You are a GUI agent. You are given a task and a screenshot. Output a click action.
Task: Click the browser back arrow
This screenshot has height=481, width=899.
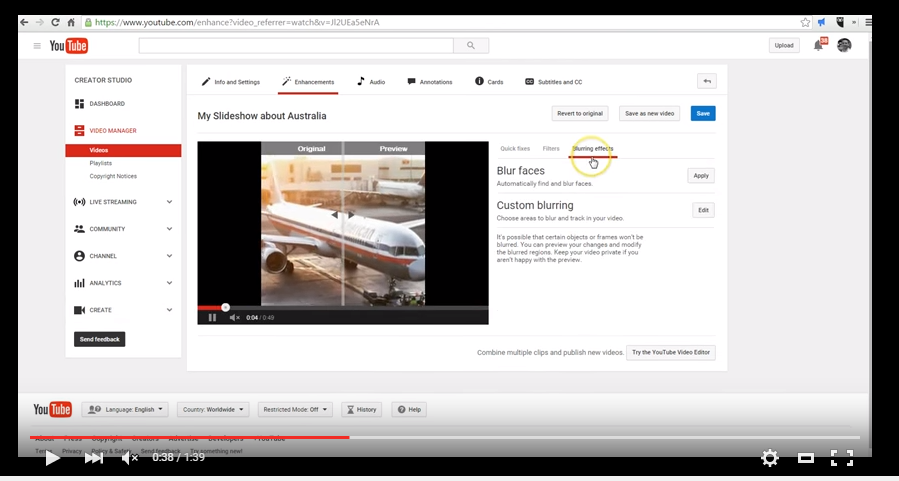tap(24, 22)
